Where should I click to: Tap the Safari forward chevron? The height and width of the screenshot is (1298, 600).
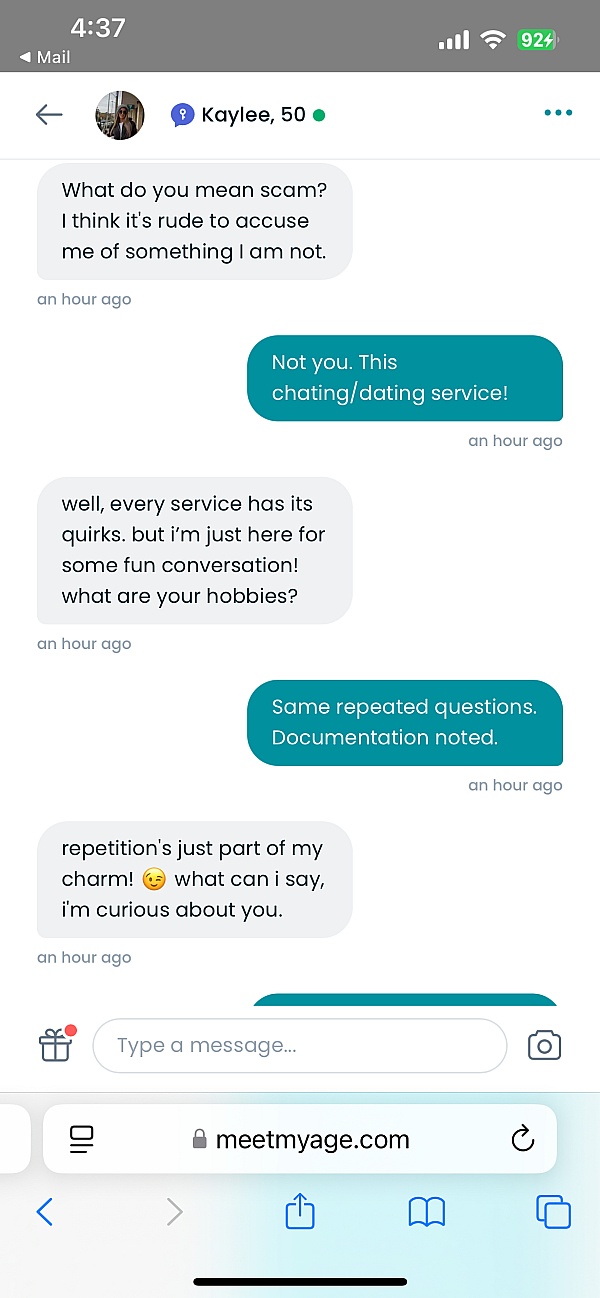click(x=175, y=1212)
